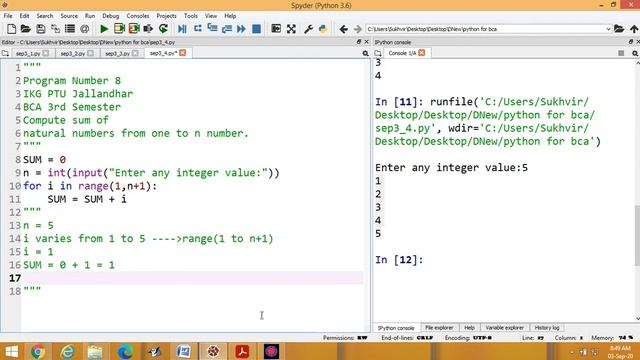Viewport: 640px width, 360px height.
Task: Browse working directory folder icon
Action: 619,29
